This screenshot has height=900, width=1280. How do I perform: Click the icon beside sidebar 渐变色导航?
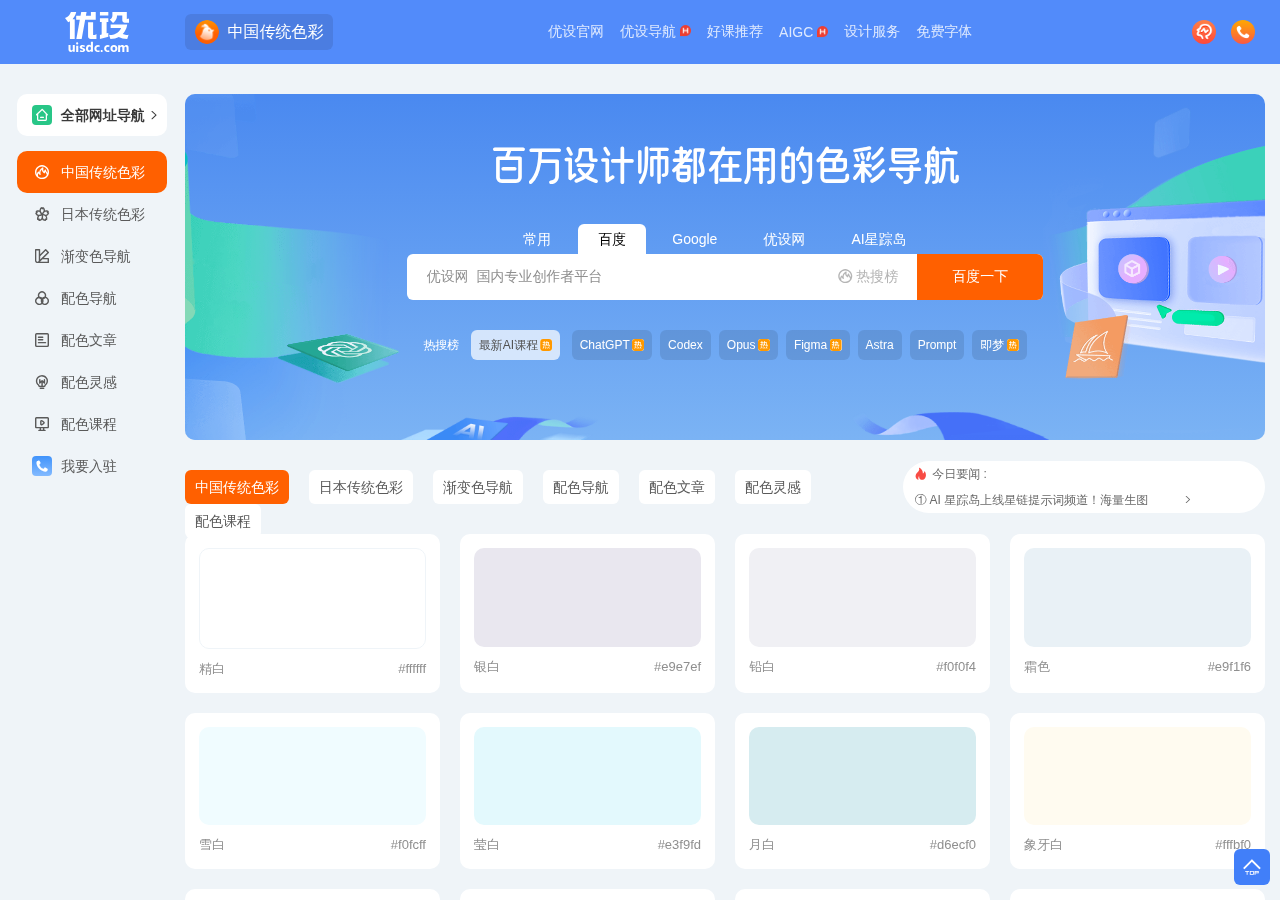tap(42, 256)
